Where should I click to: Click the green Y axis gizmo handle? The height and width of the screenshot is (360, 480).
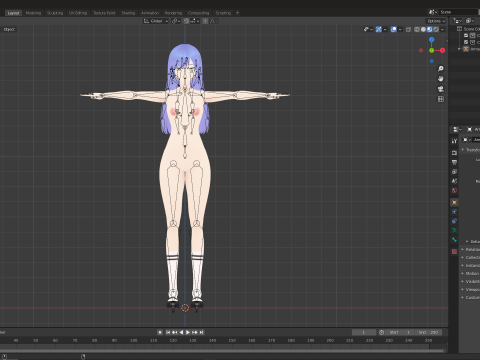432,50
